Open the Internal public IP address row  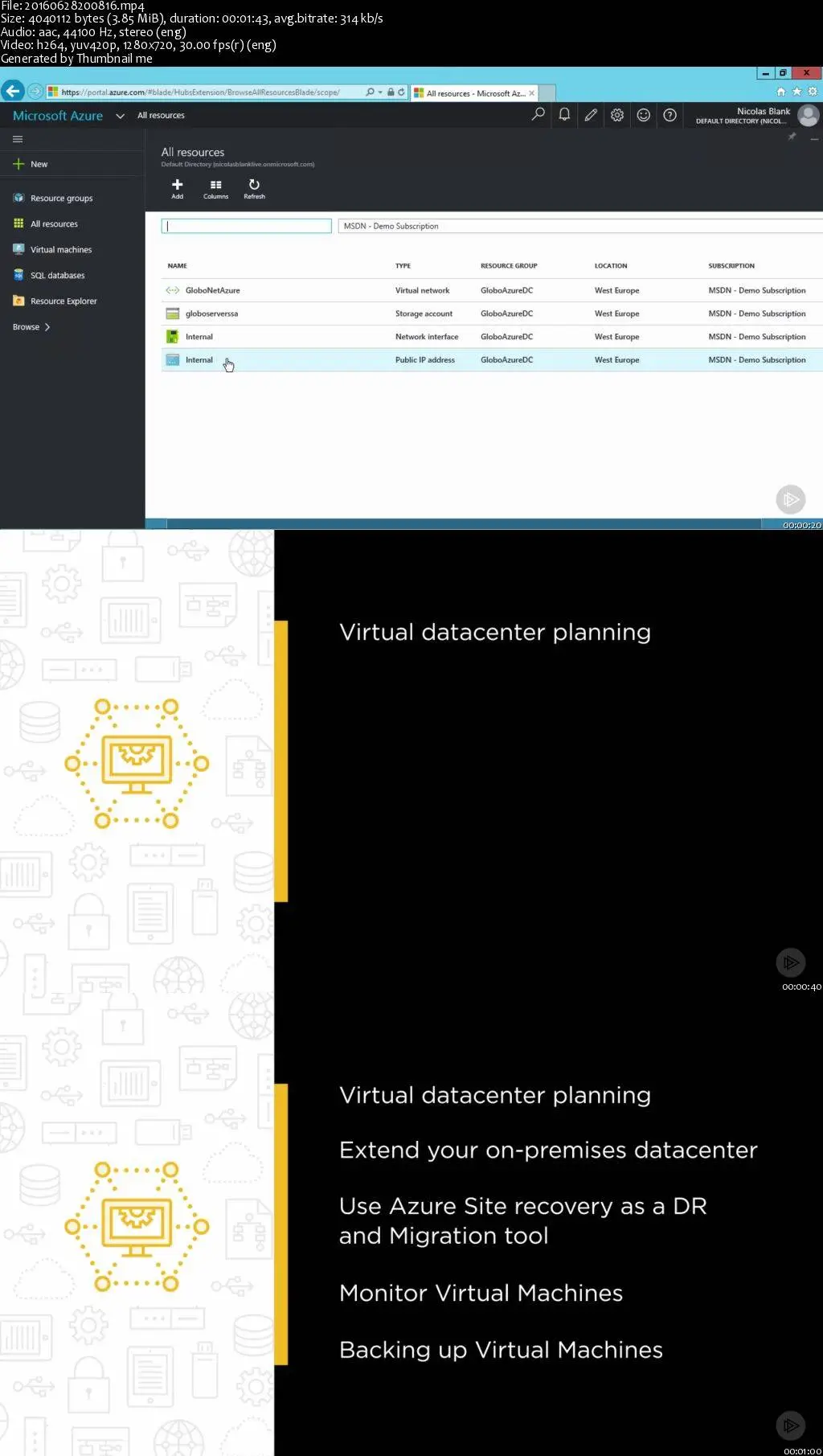492,360
